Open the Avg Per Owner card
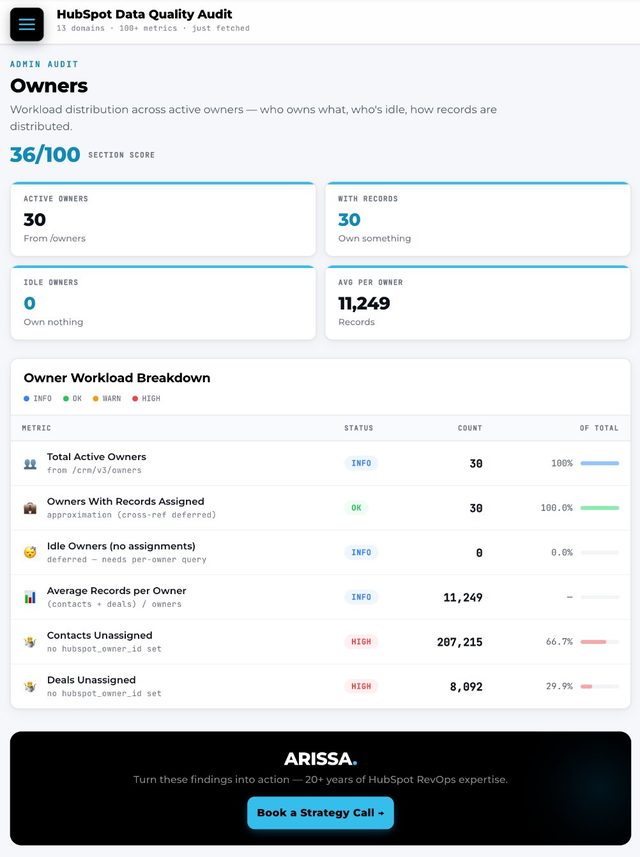Screen dimensions: 640x857 (x=478, y=303)
